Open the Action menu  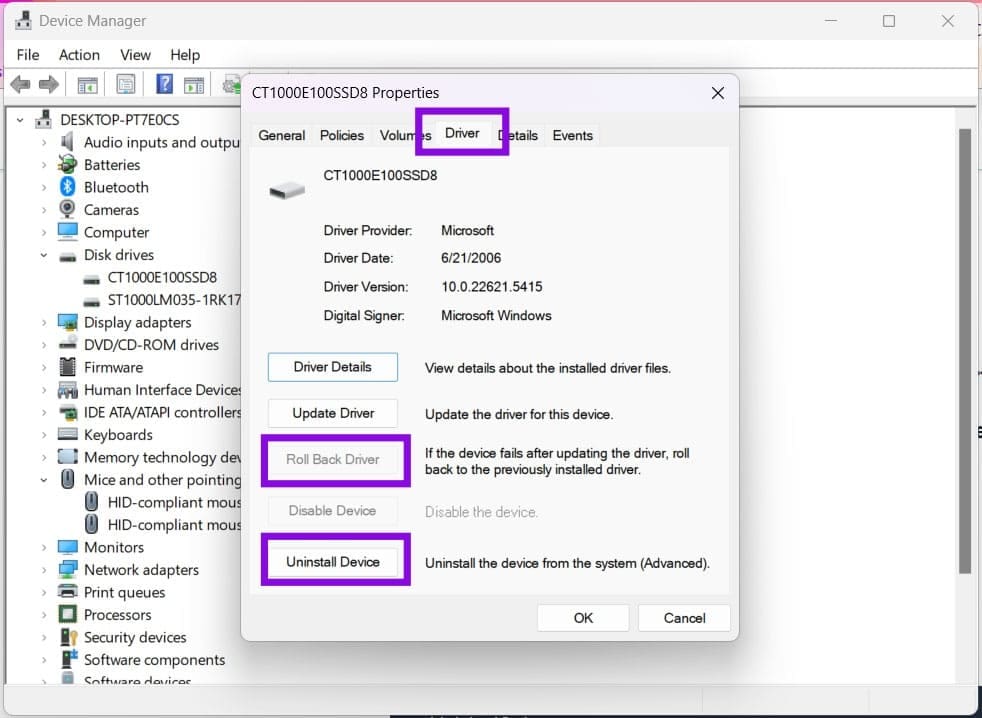80,55
